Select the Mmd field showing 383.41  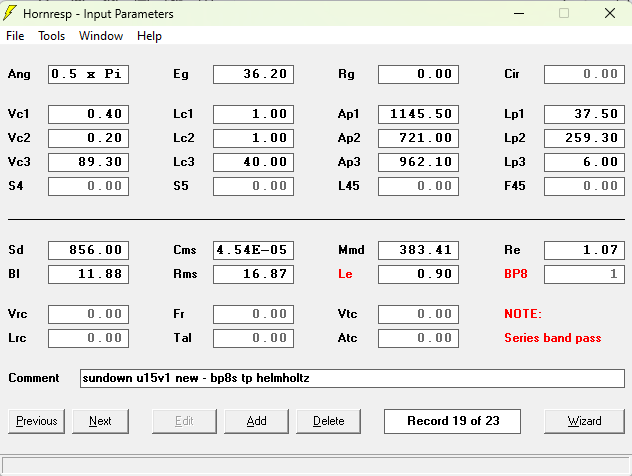(x=418, y=250)
